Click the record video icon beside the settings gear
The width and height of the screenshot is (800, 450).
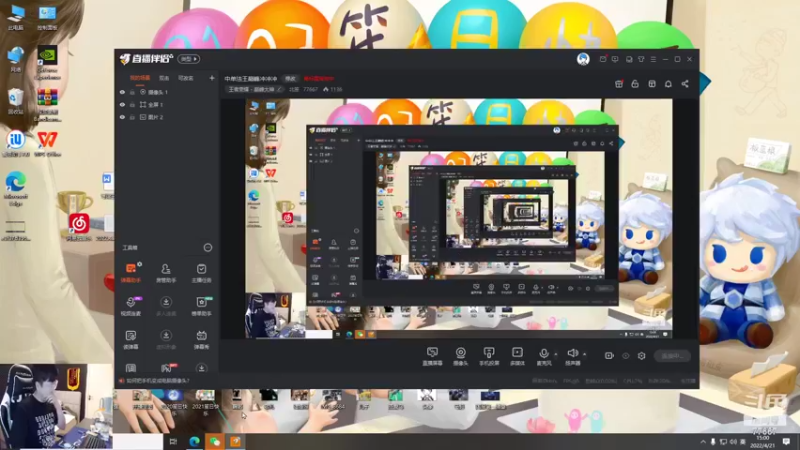[609, 356]
